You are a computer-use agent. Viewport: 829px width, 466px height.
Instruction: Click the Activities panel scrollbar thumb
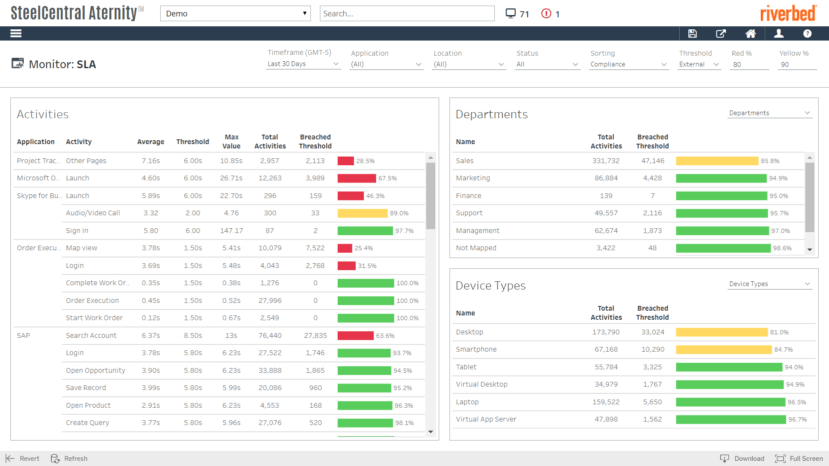pos(430,196)
